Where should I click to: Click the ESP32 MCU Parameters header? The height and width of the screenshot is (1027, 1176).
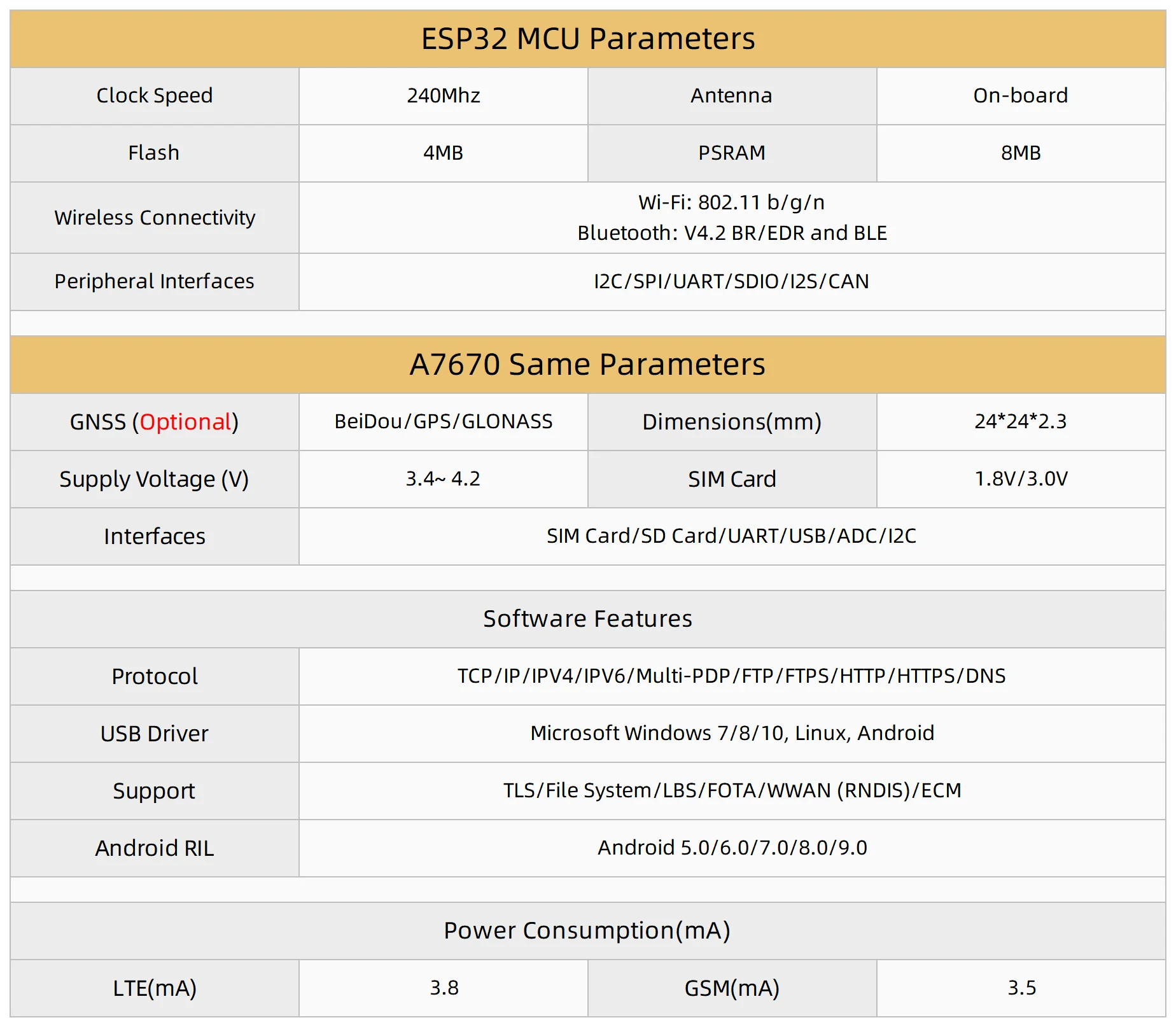[587, 39]
